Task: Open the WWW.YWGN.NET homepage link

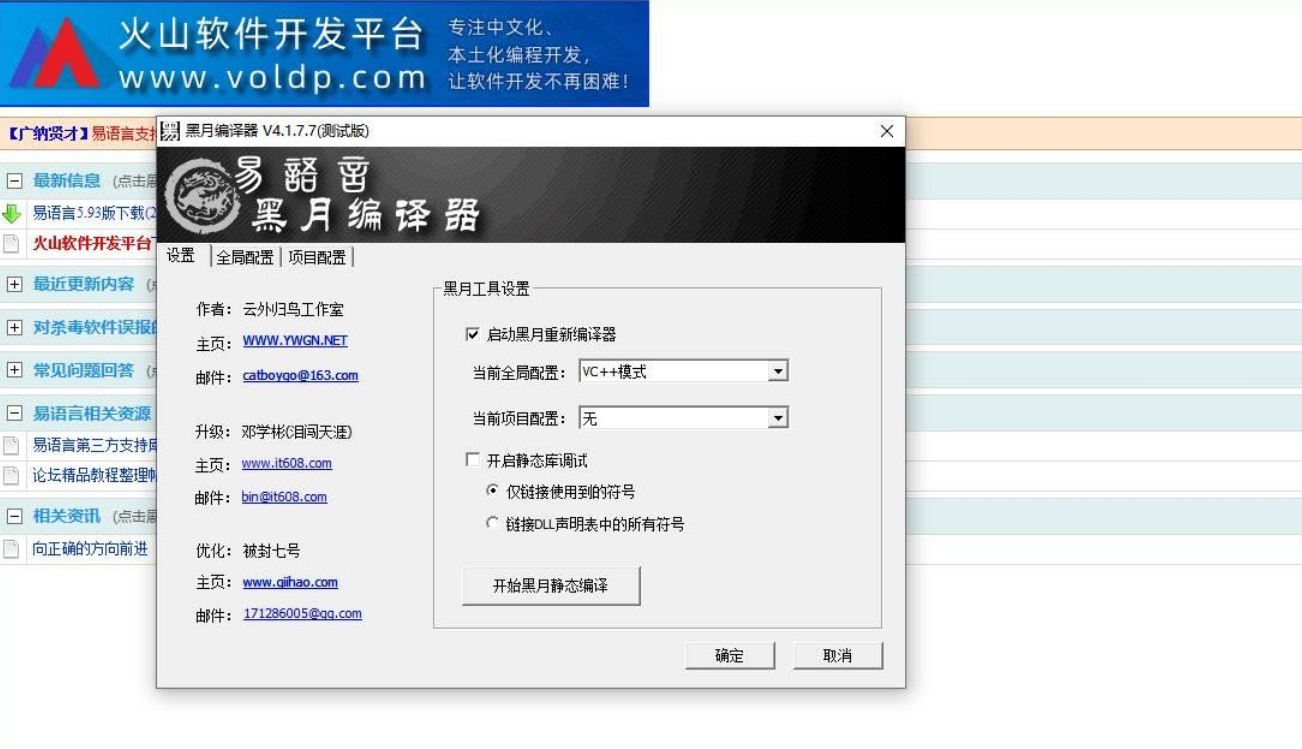Action: pos(294,341)
